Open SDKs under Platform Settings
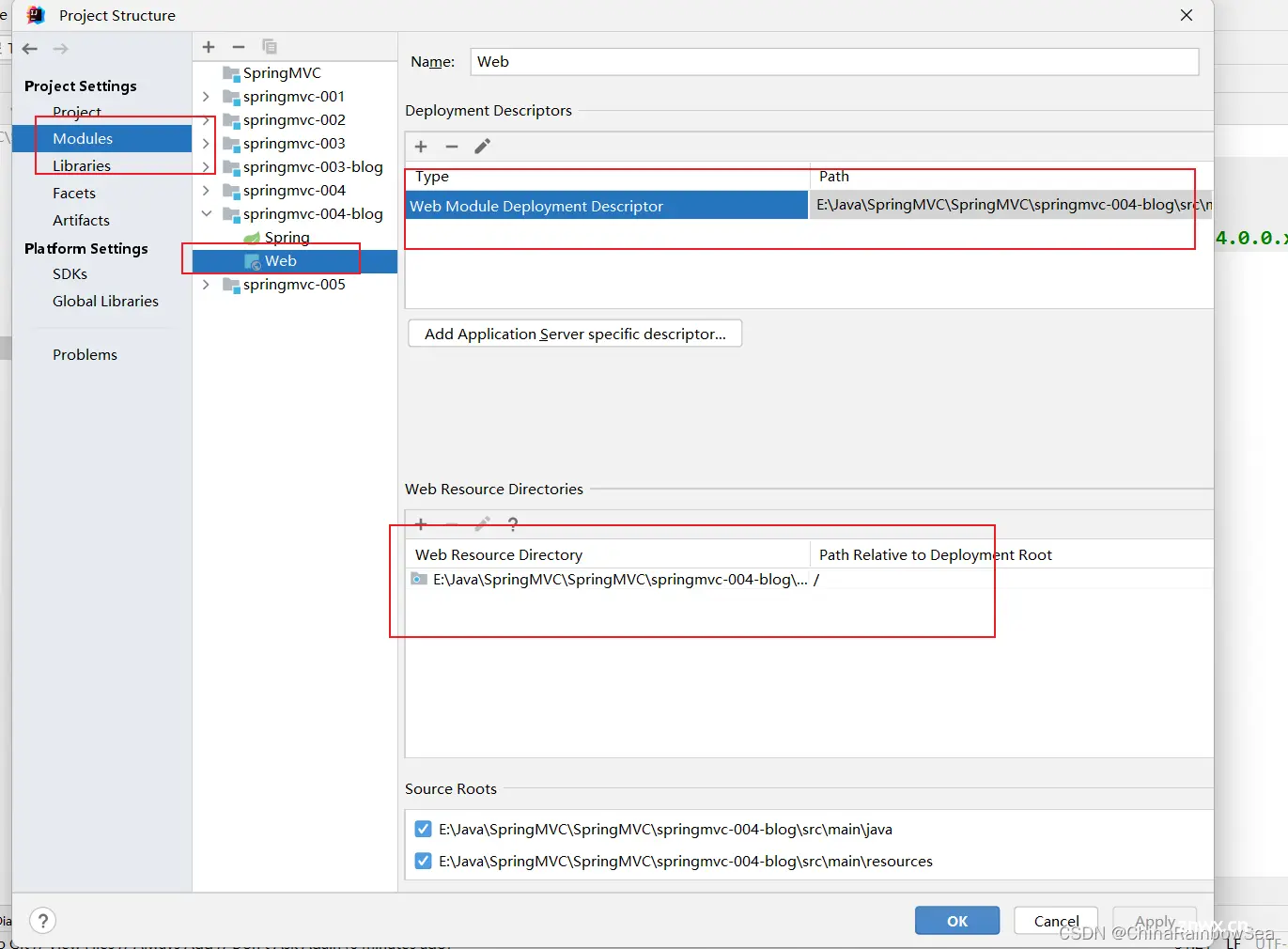 70,273
